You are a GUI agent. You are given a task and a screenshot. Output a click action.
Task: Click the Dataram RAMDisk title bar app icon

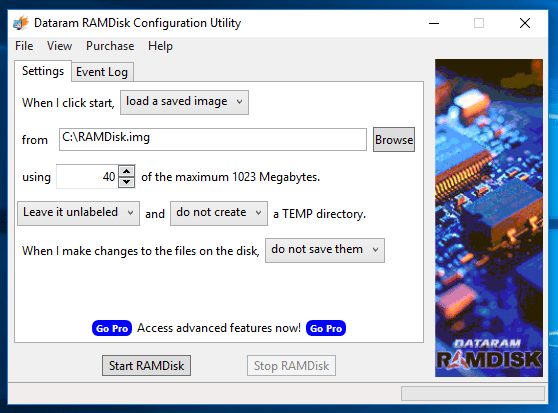pos(21,23)
